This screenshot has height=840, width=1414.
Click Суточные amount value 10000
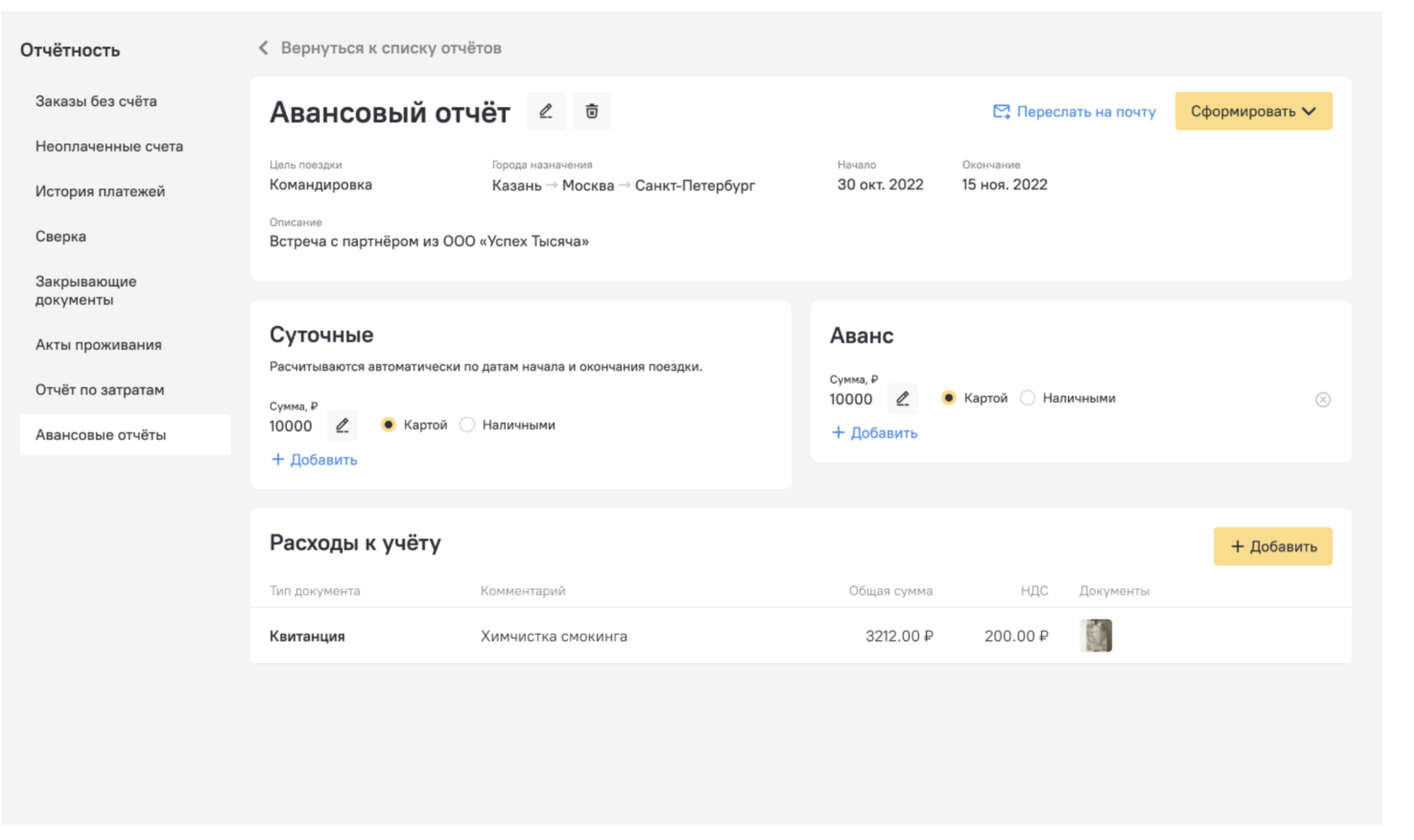[290, 426]
